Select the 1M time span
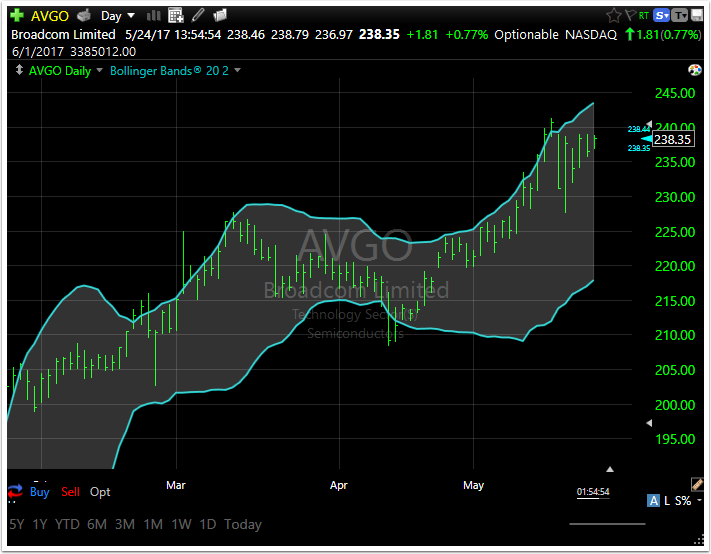The width and height of the screenshot is (711, 554). [x=153, y=525]
